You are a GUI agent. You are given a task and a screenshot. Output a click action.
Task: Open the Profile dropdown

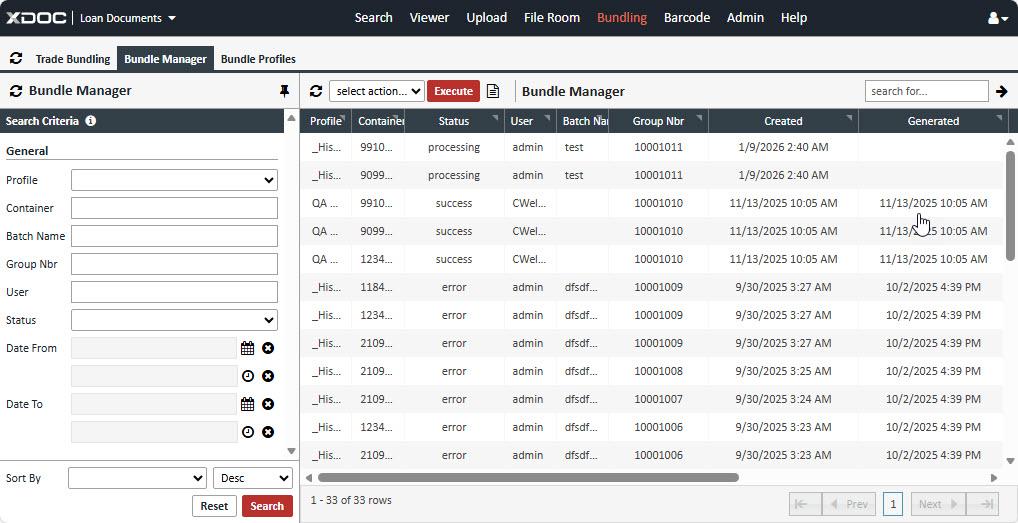click(x=174, y=180)
